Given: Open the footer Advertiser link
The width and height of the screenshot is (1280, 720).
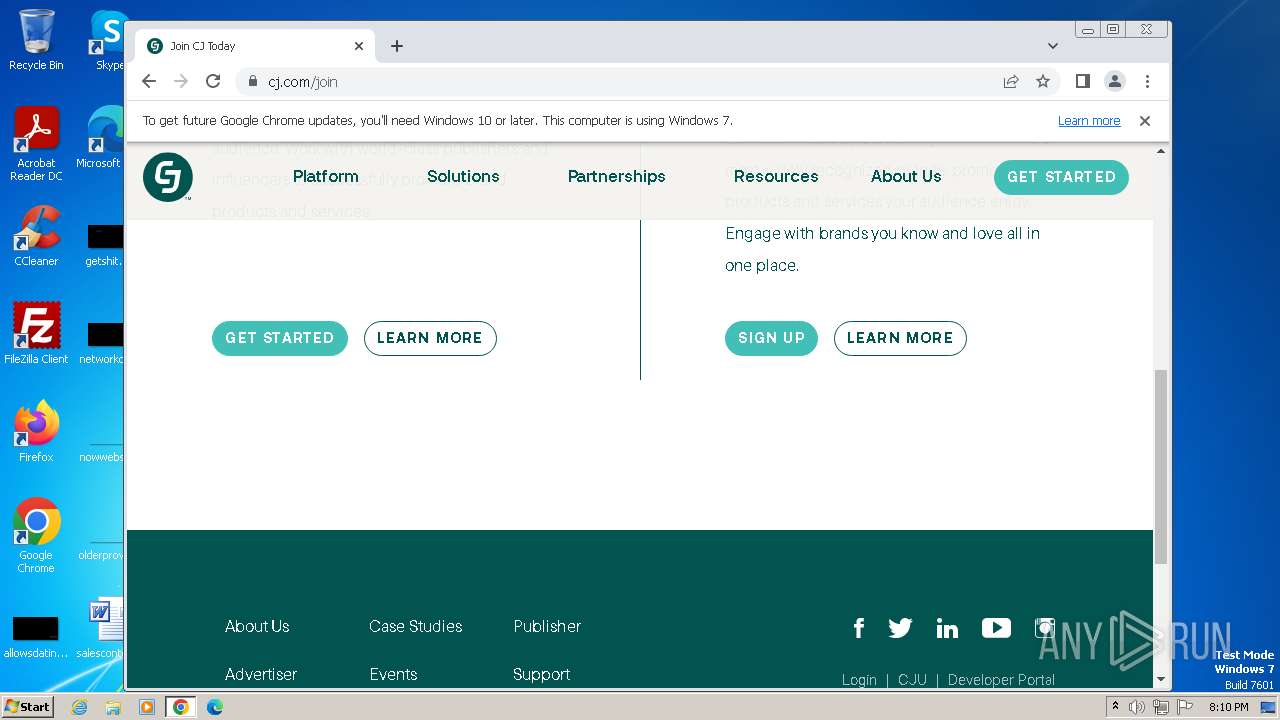Looking at the screenshot, I should pos(261,674).
